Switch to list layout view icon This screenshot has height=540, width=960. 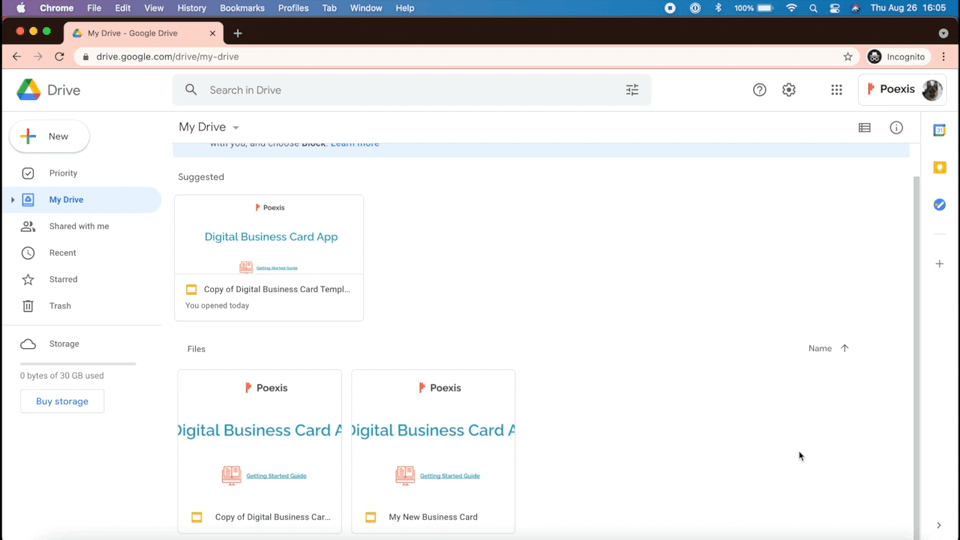click(x=864, y=127)
